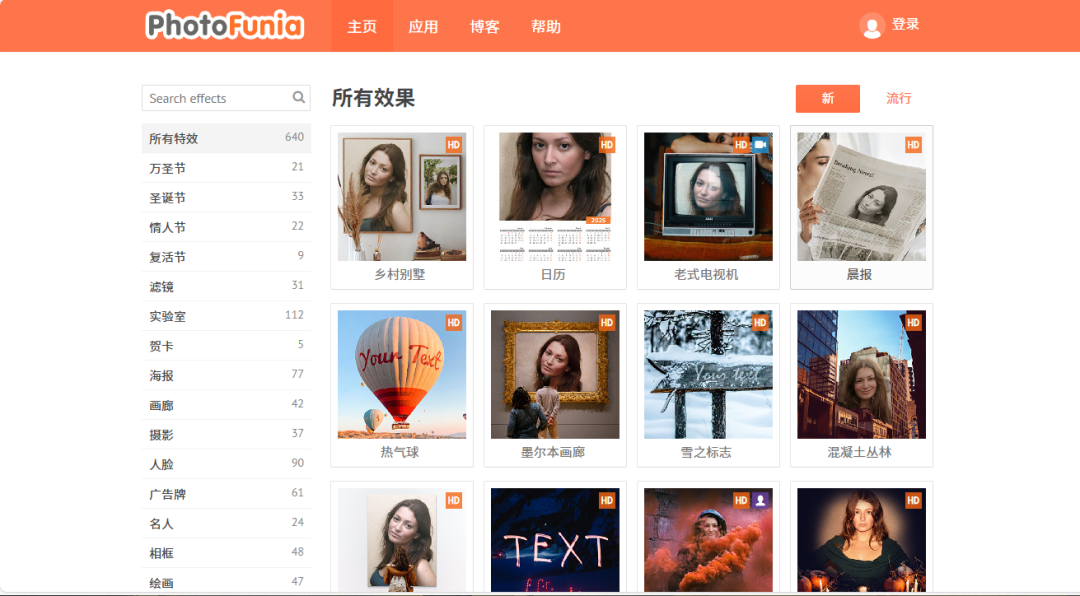The width and height of the screenshot is (1080, 596).
Task: Select 万圣节 category
Action: (x=226, y=167)
